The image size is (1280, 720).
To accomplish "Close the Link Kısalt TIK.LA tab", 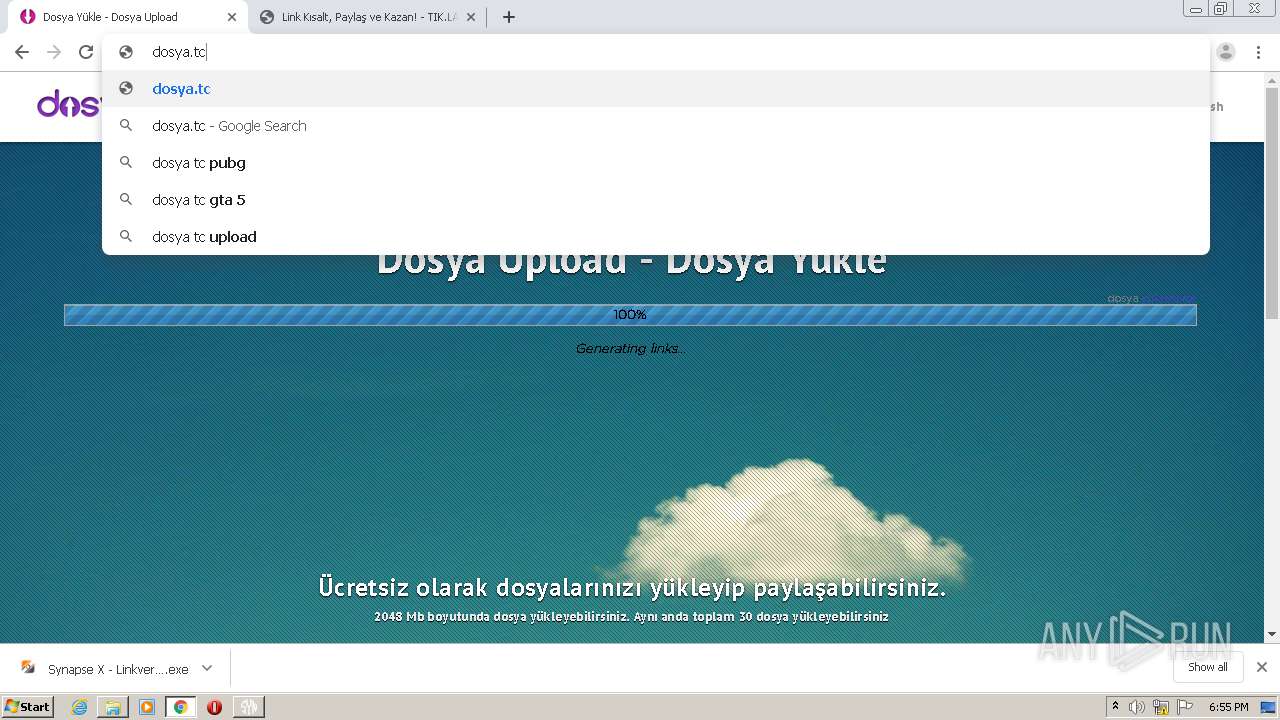I will pos(471,17).
